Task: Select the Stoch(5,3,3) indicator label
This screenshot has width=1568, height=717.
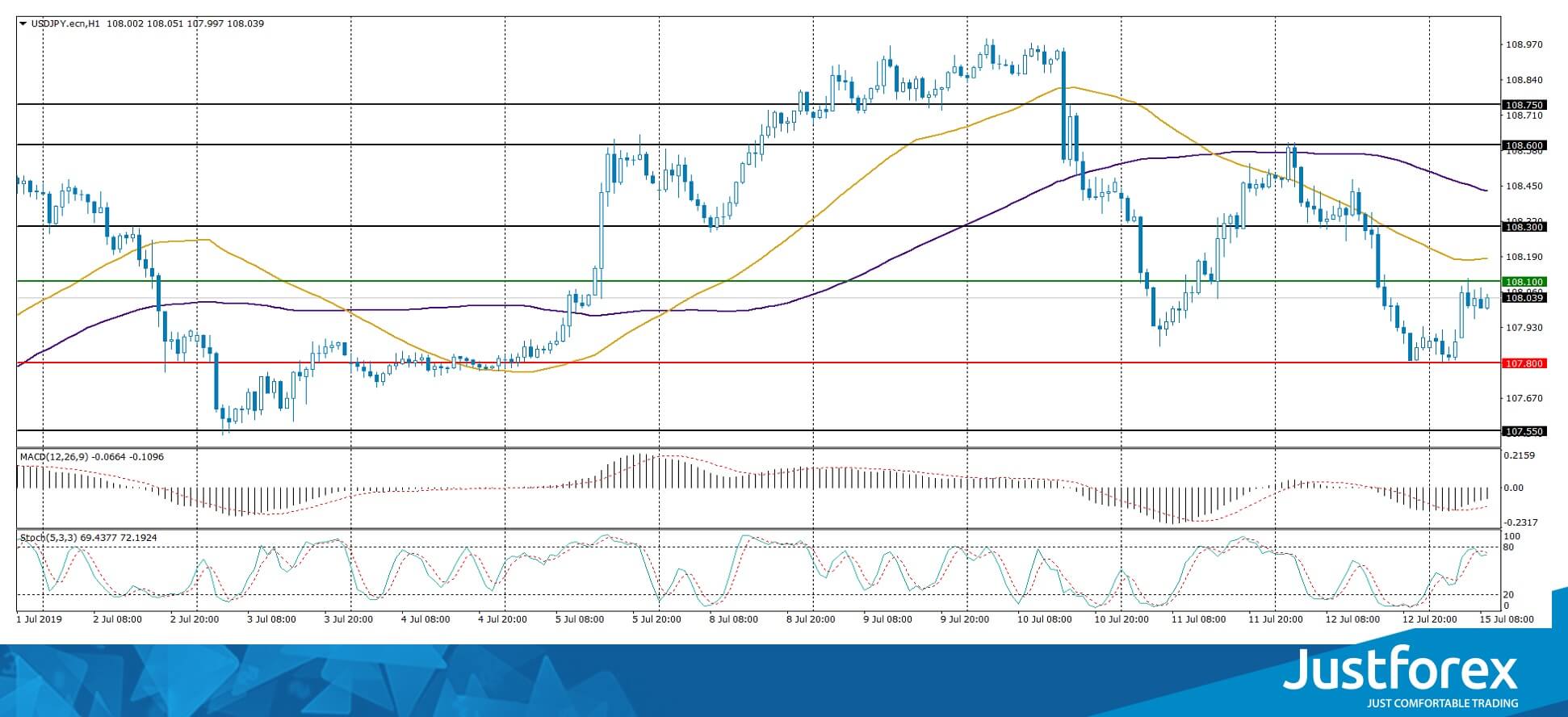Action: tap(48, 537)
